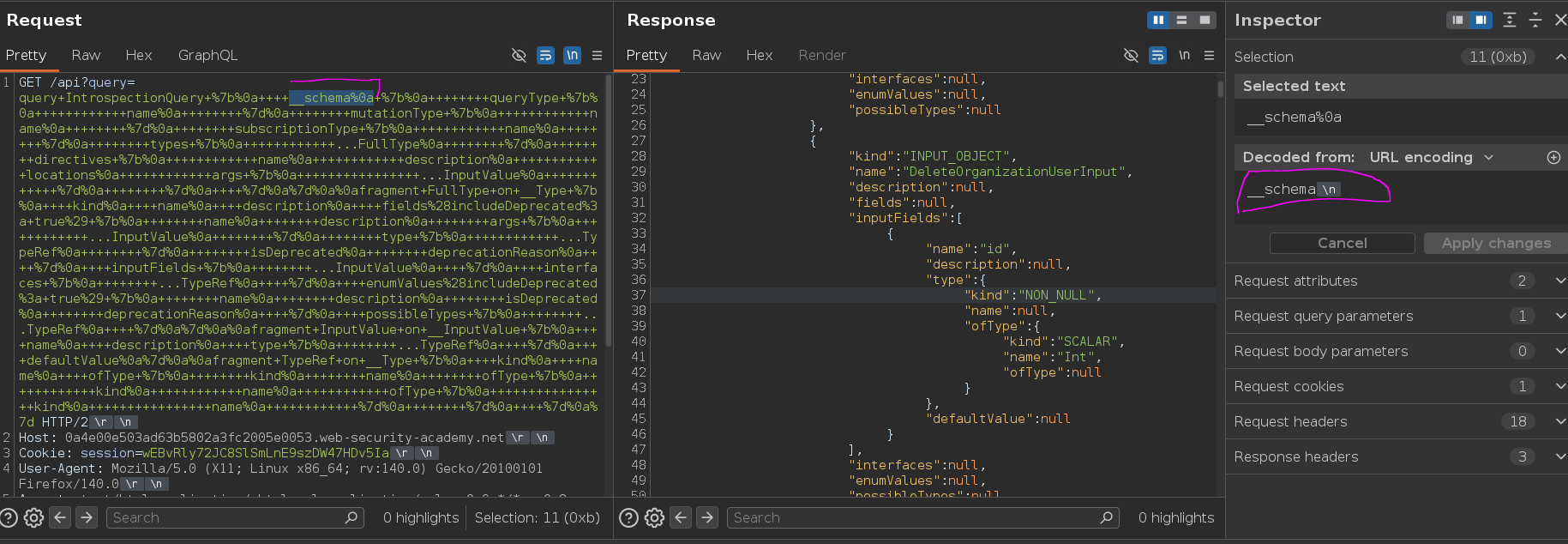1568x544 pixels.
Task: Open the GraphQL tab in Request
Action: point(207,55)
